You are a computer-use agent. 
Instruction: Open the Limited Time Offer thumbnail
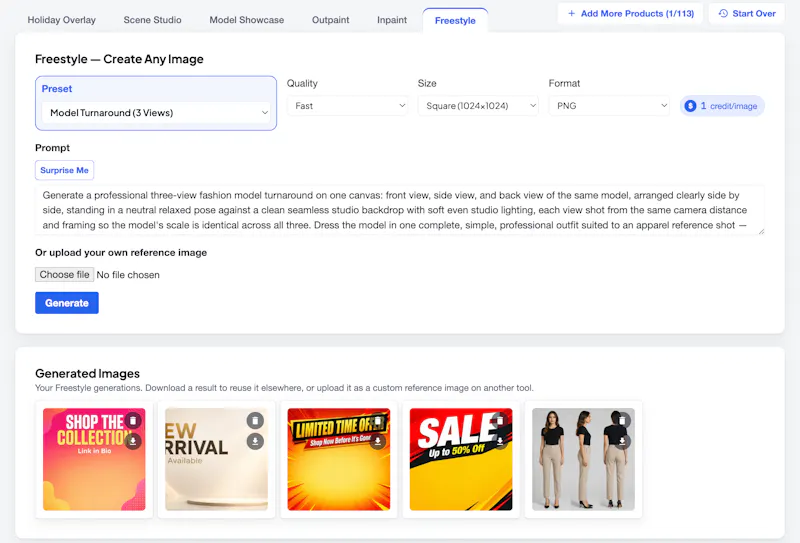pyautogui.click(x=339, y=459)
